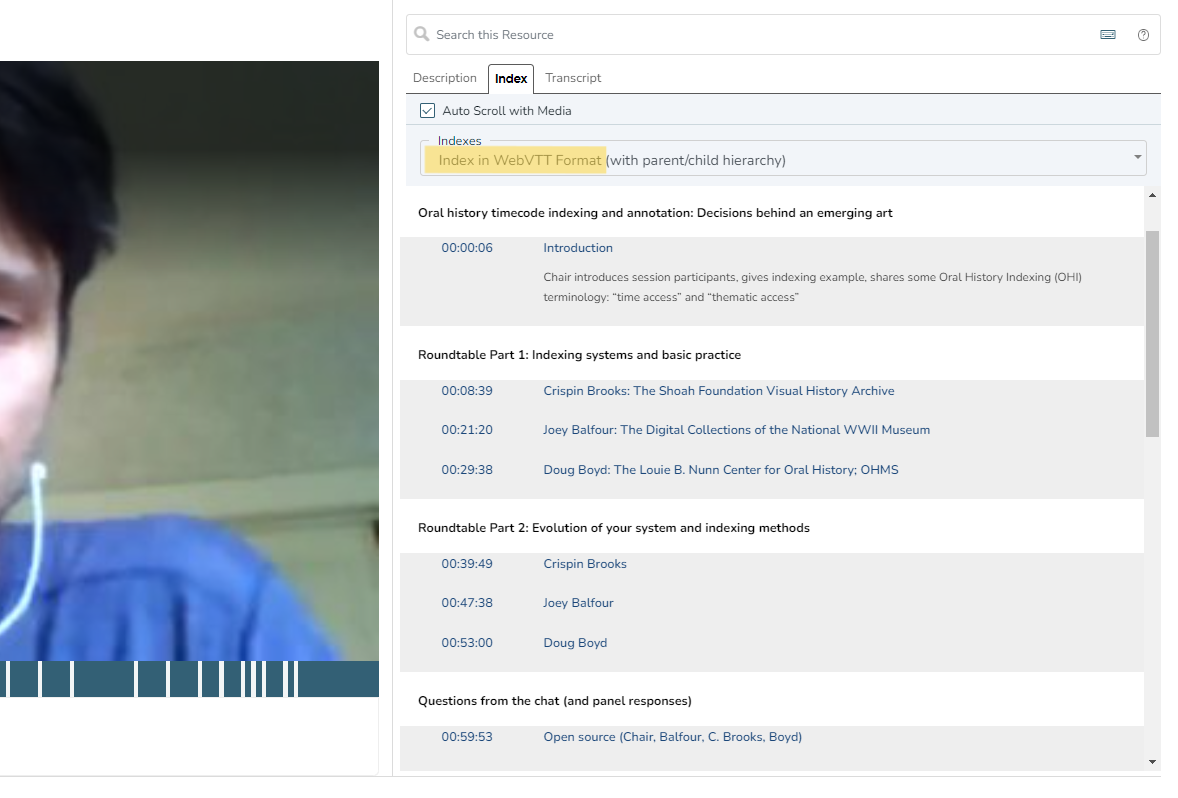
Task: Open Crispin Brooks Shoah Foundation segment
Action: (718, 391)
